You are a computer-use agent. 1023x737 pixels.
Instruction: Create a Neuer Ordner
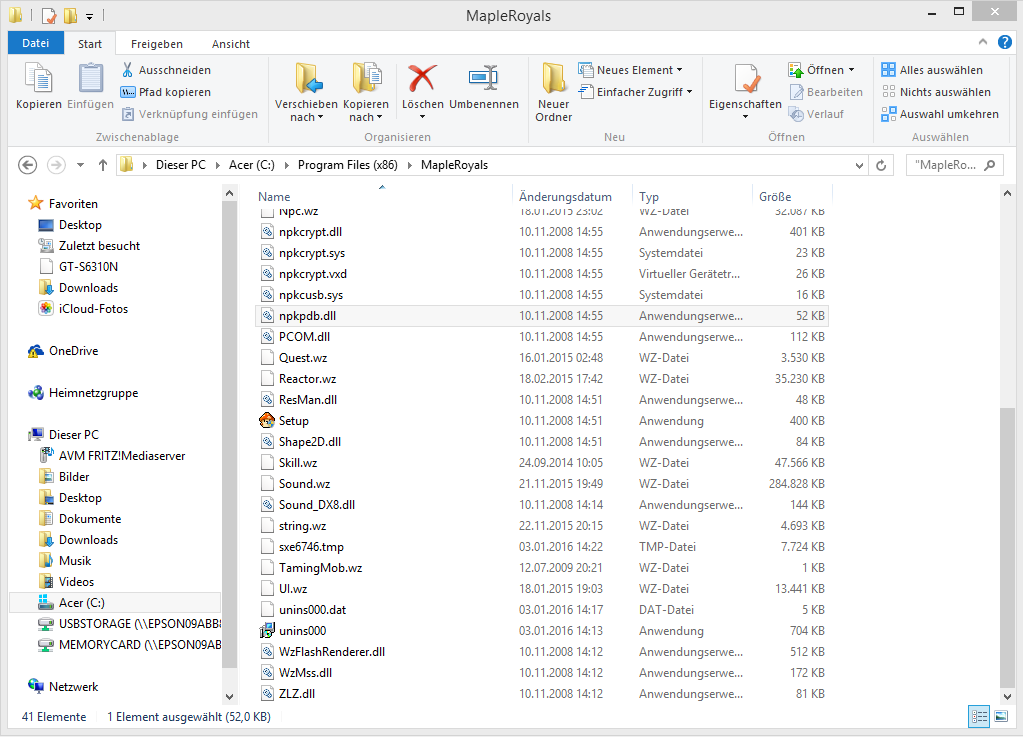(553, 92)
